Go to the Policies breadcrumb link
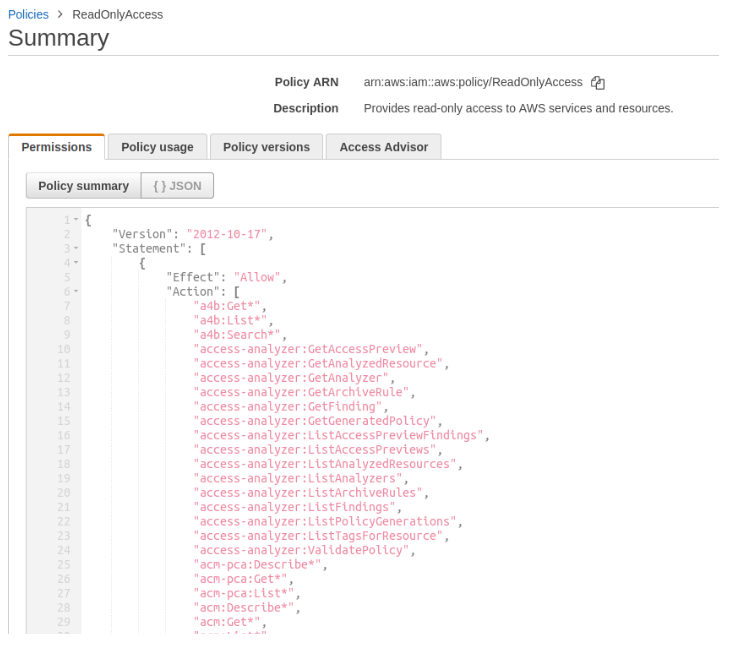Viewport: 730px width, 646px height. (28, 14)
